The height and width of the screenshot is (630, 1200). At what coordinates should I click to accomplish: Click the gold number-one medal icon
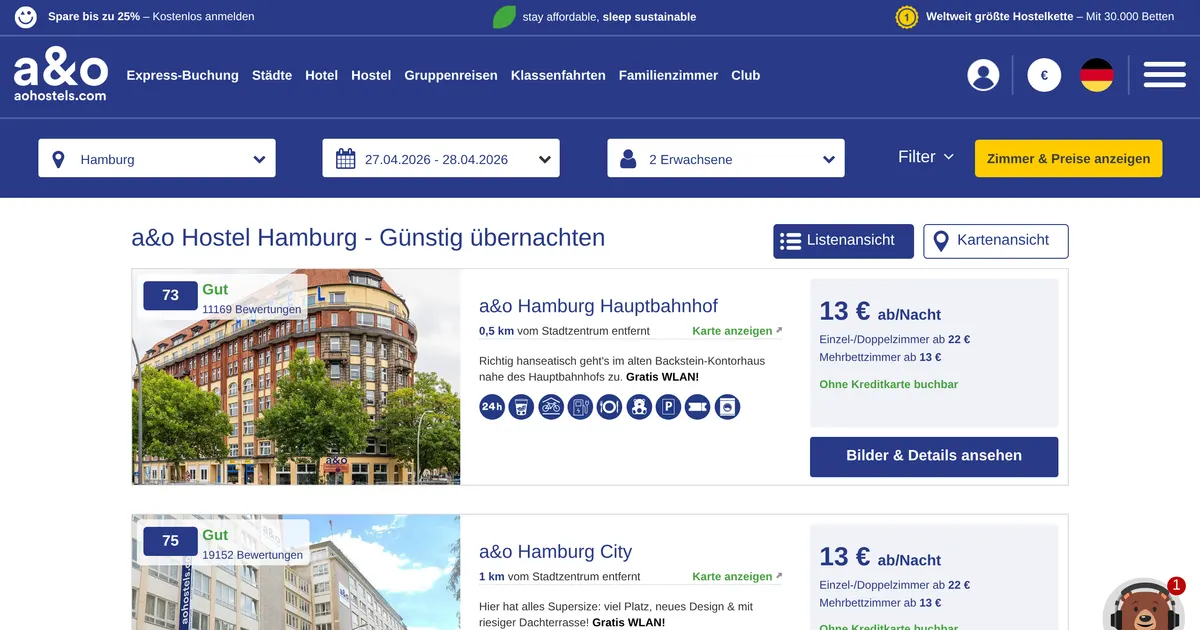(x=907, y=17)
